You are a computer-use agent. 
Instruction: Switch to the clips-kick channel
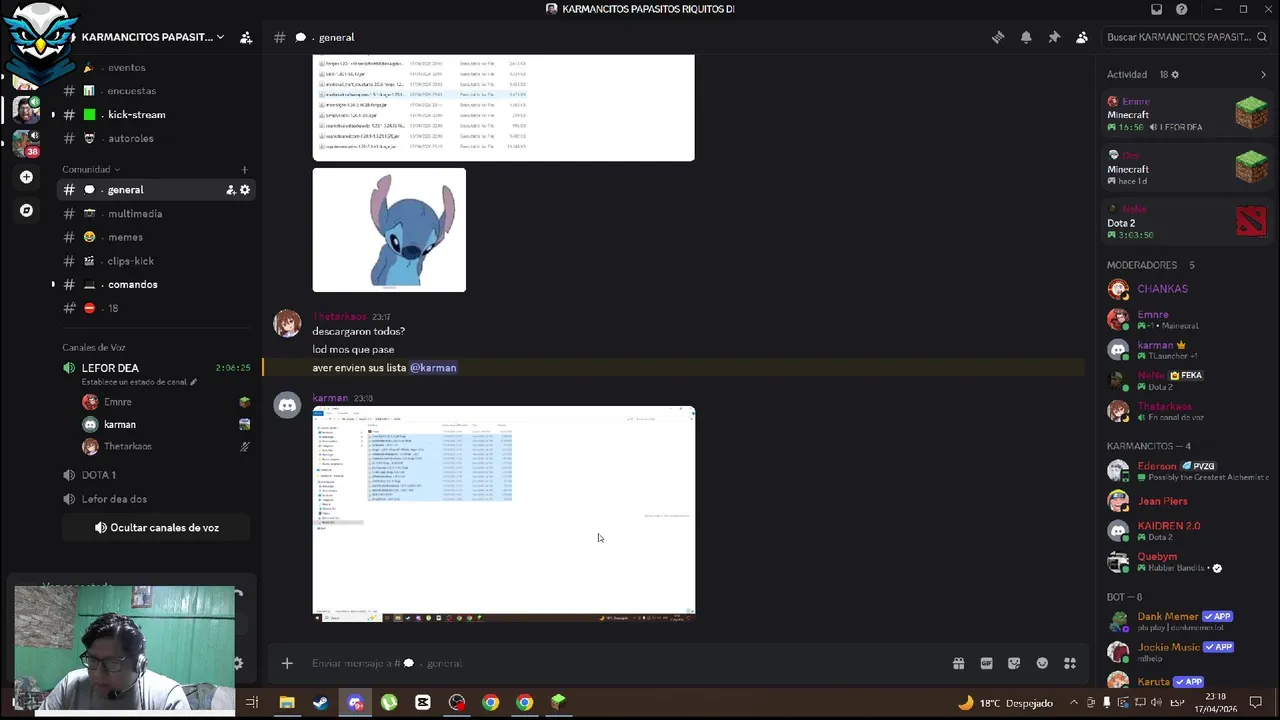coord(157,261)
